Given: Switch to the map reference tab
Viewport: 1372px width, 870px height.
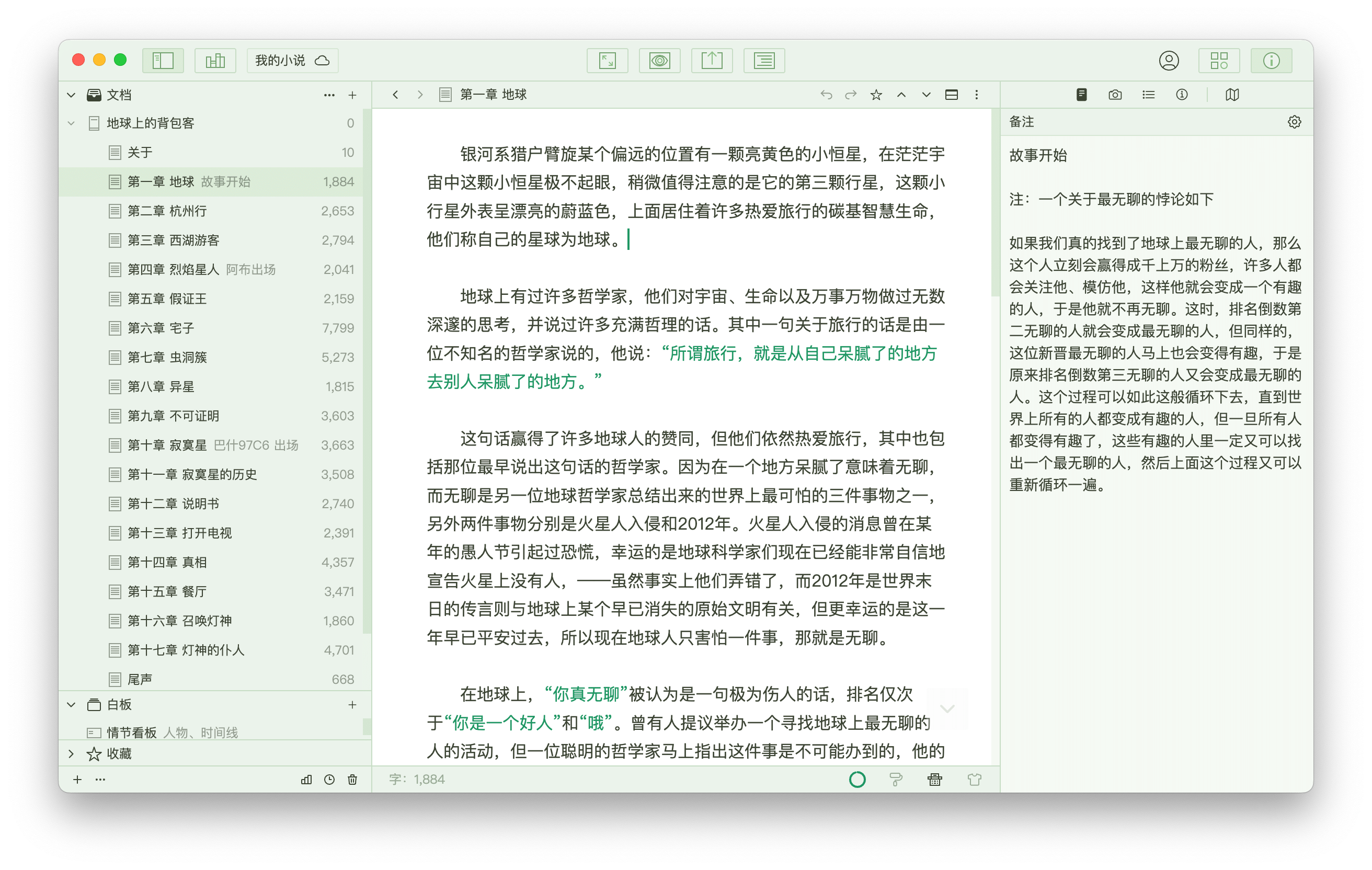Looking at the screenshot, I should (x=1232, y=95).
